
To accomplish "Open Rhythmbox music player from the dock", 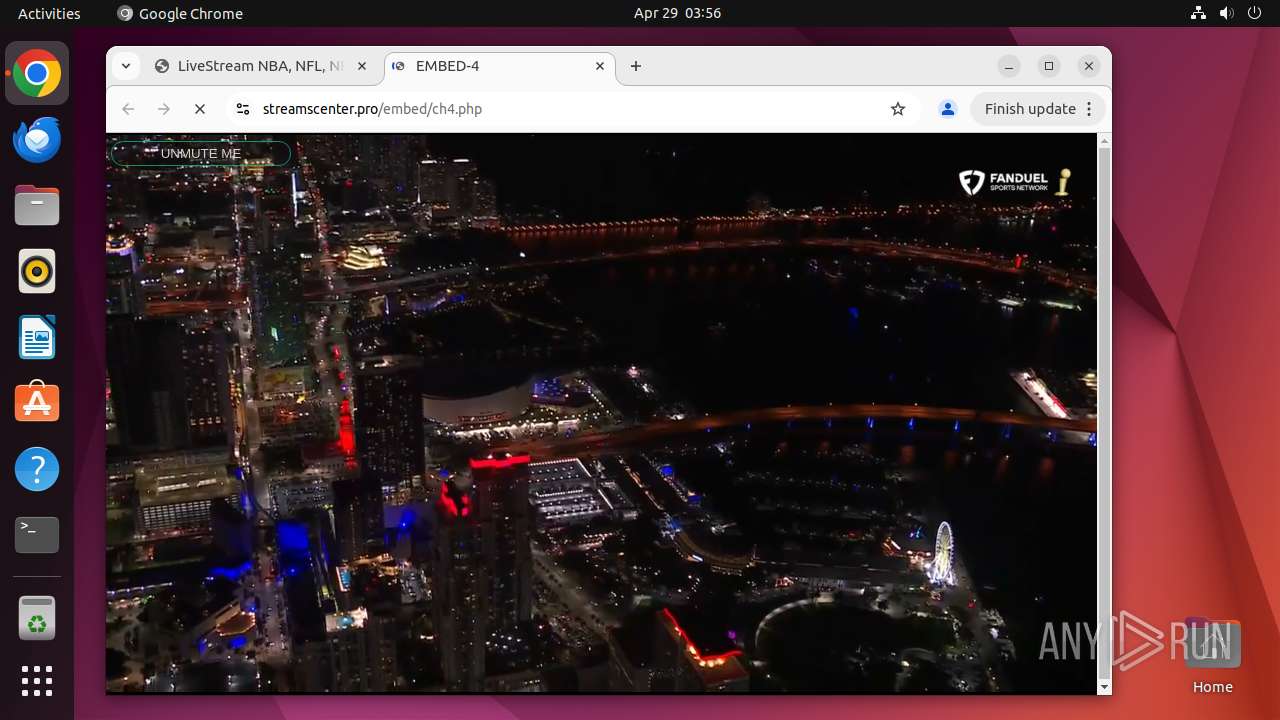I will [37, 271].
